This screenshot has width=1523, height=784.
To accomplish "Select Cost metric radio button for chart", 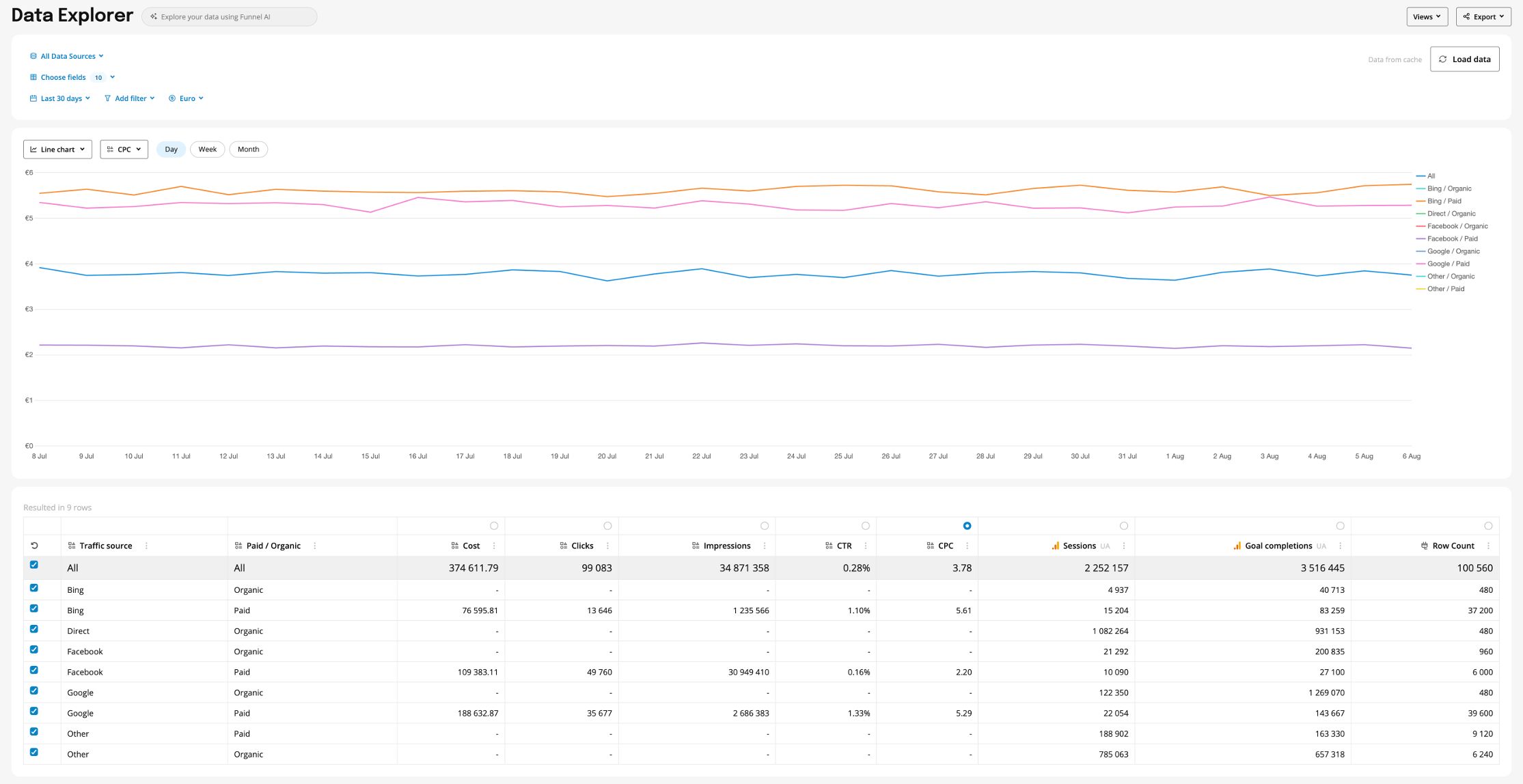I will tap(494, 526).
